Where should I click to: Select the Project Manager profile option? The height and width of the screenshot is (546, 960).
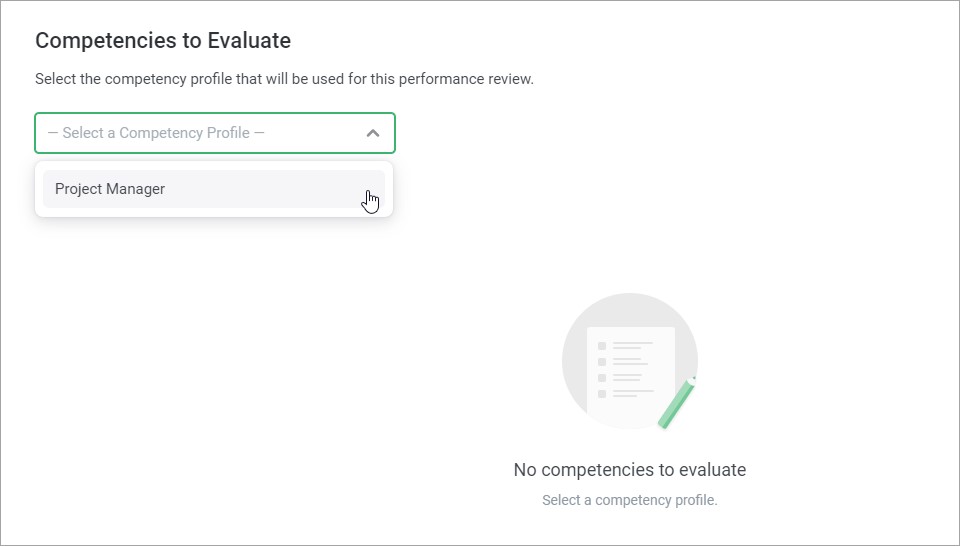coord(110,189)
